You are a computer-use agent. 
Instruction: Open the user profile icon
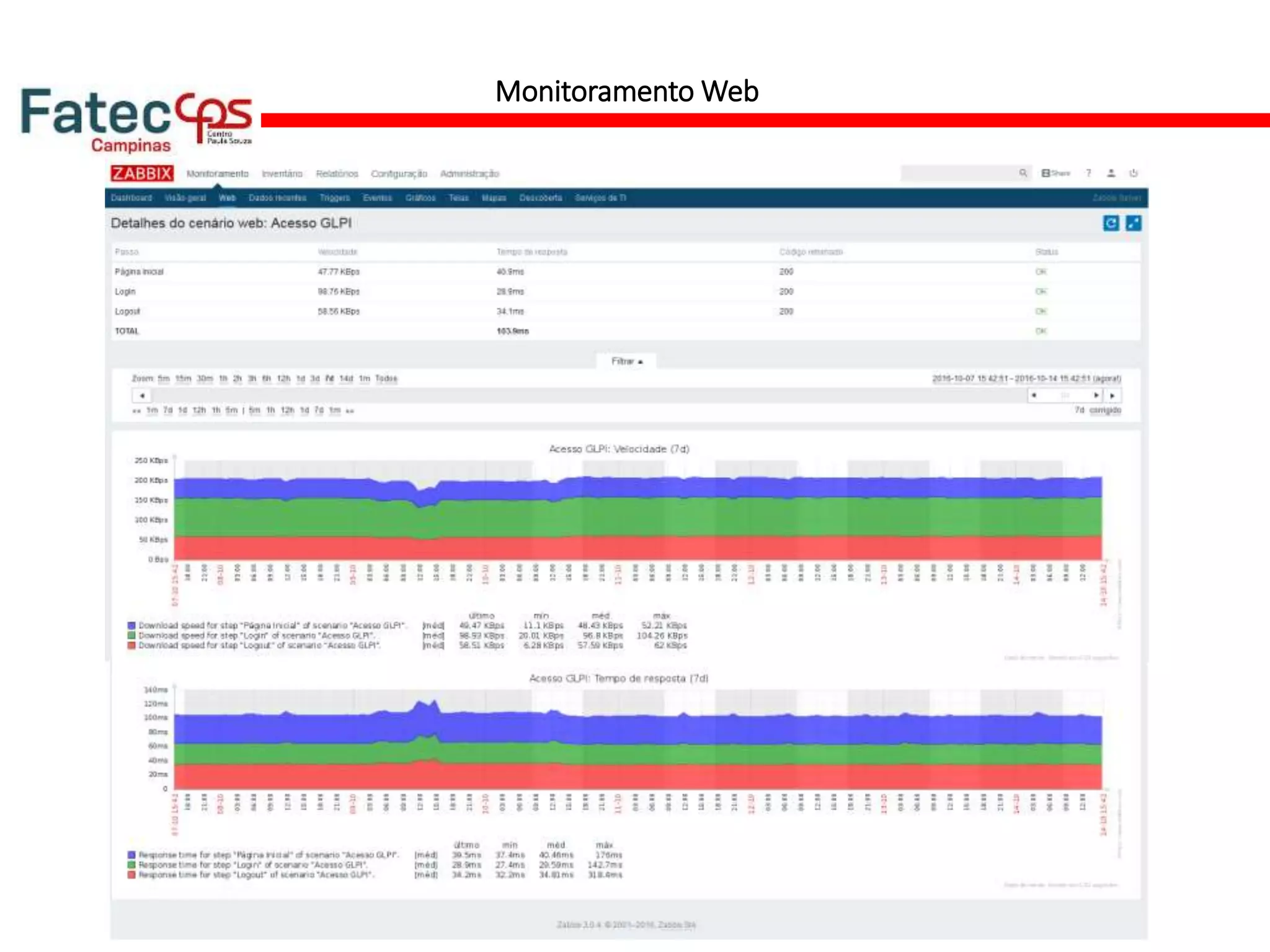coord(1111,174)
